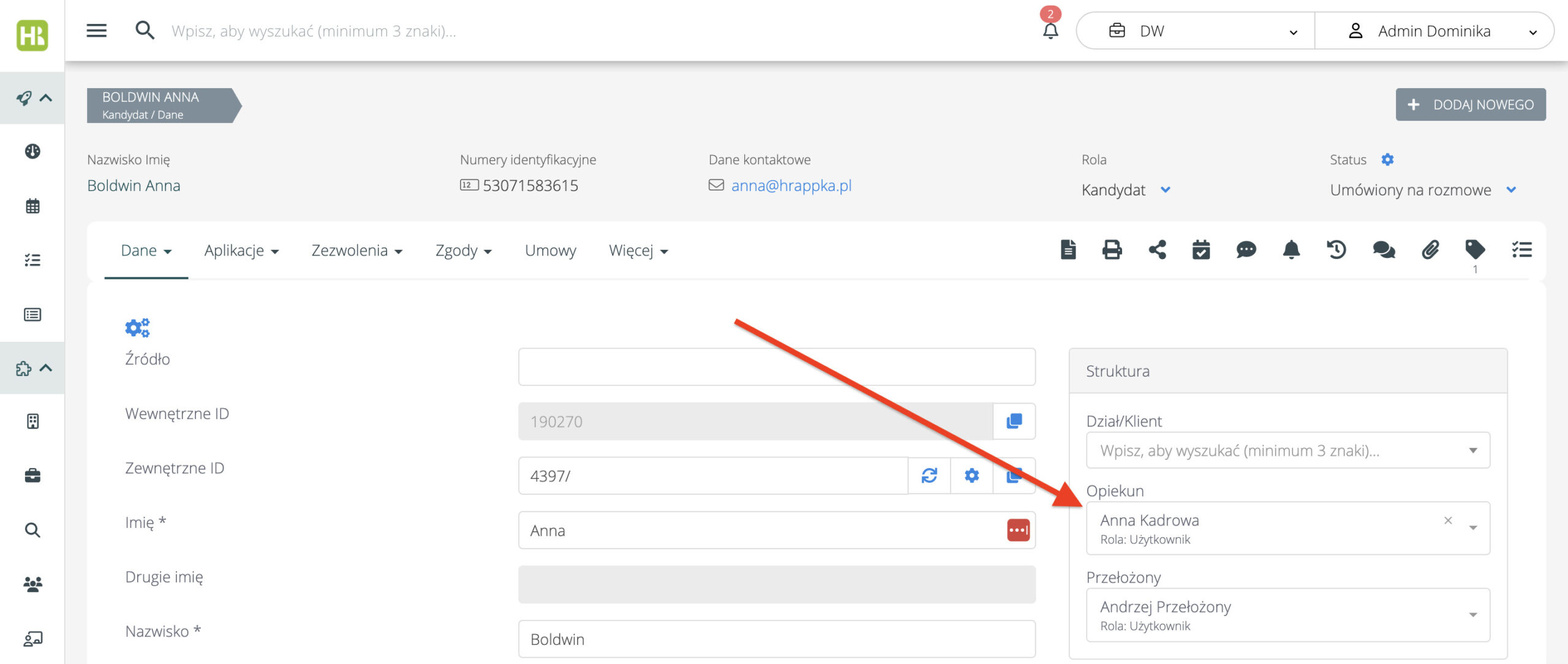Click the DODAJ NOWEGO button
Screen dimensions: 1568x664
tap(1471, 105)
